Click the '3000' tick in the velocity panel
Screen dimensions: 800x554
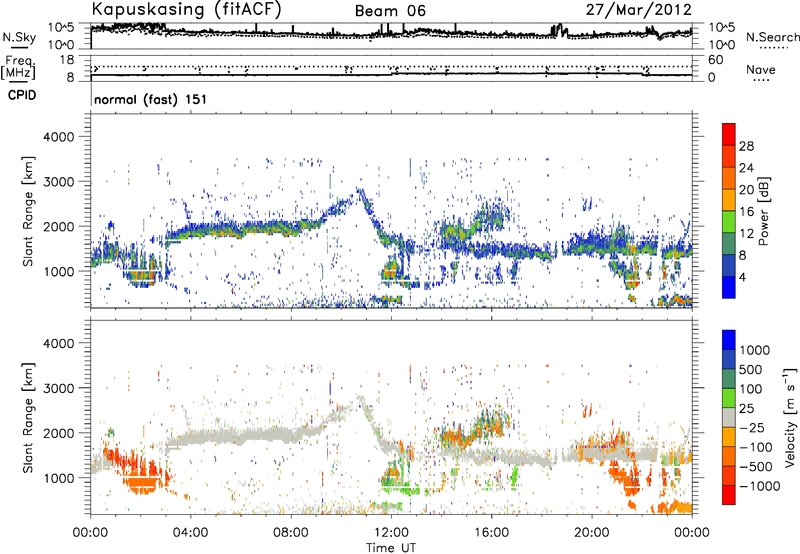pyautogui.click(x=58, y=388)
